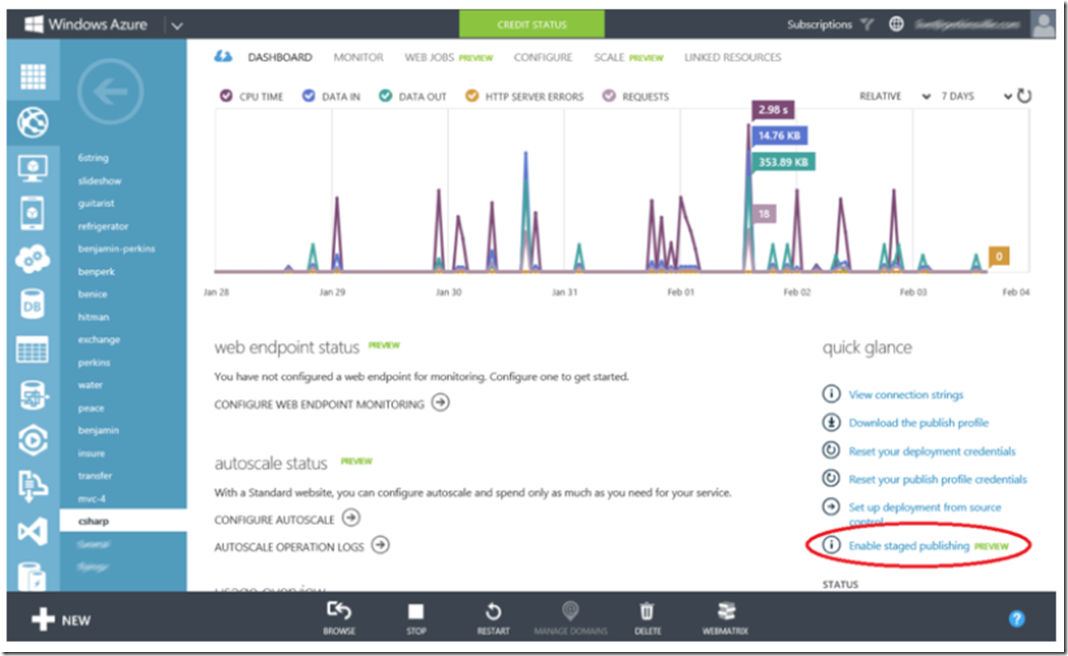Switch to the Configure tab
1068x656 pixels.
[543, 57]
